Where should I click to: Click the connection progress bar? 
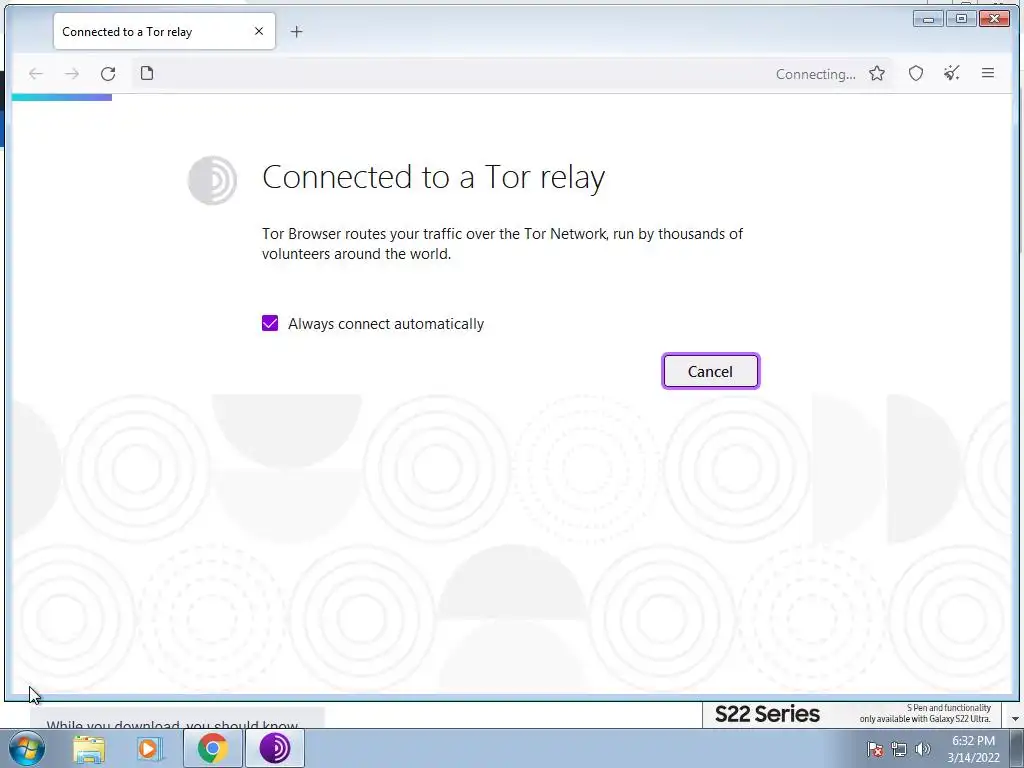[62, 97]
